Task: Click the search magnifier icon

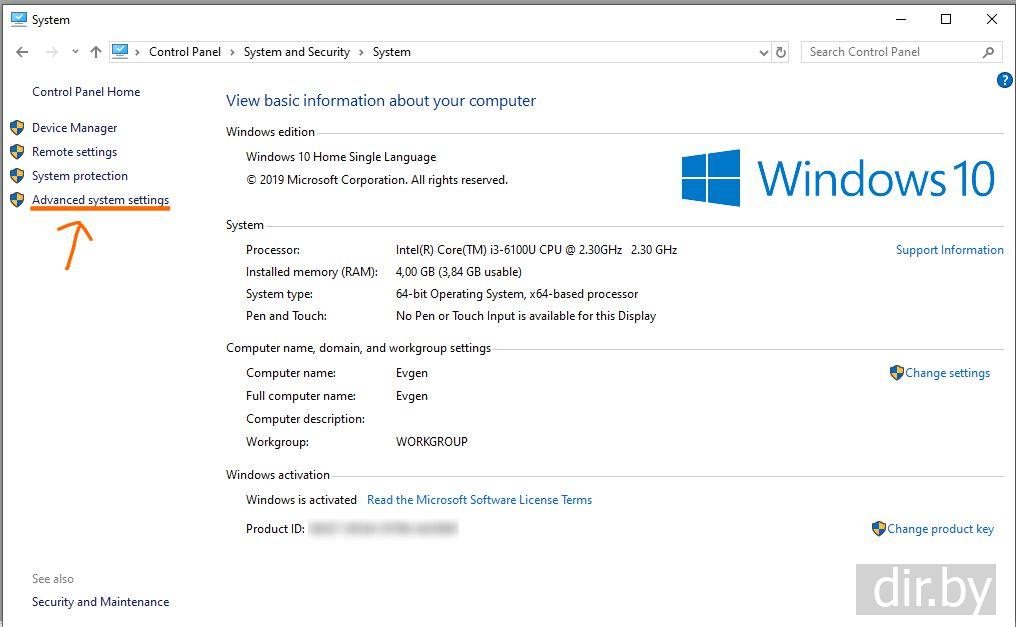Action: pos(988,52)
